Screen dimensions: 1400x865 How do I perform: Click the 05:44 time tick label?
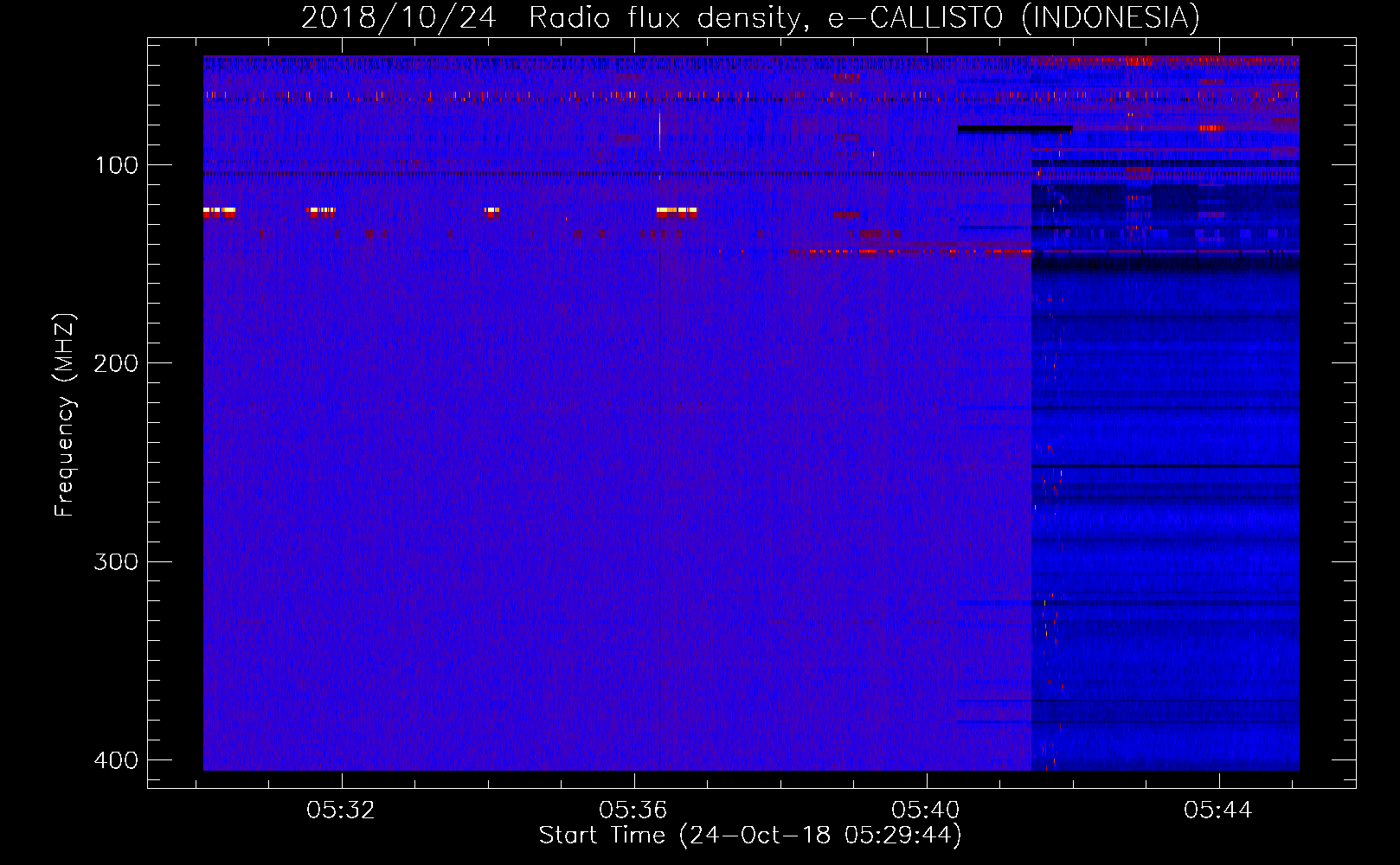pos(1218,811)
